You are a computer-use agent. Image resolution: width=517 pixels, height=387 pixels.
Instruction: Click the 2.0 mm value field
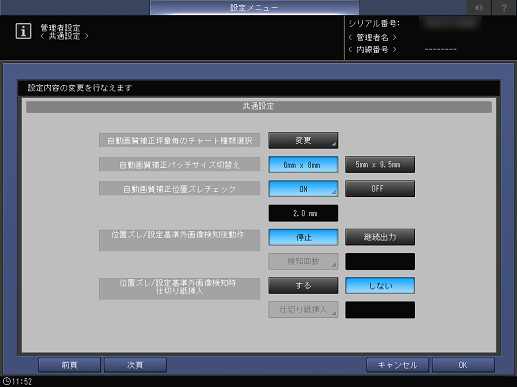pos(303,213)
